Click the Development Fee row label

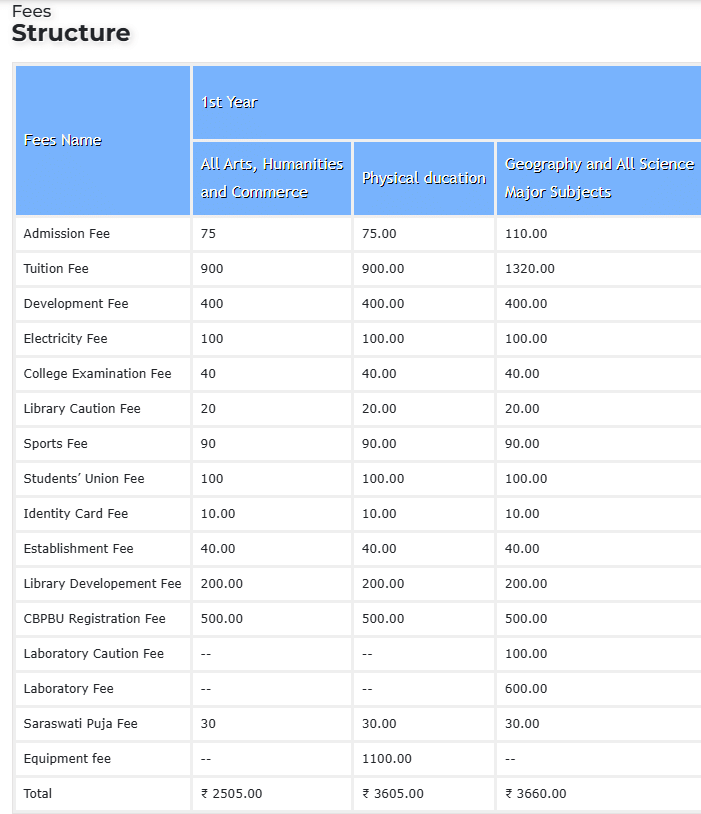76,303
